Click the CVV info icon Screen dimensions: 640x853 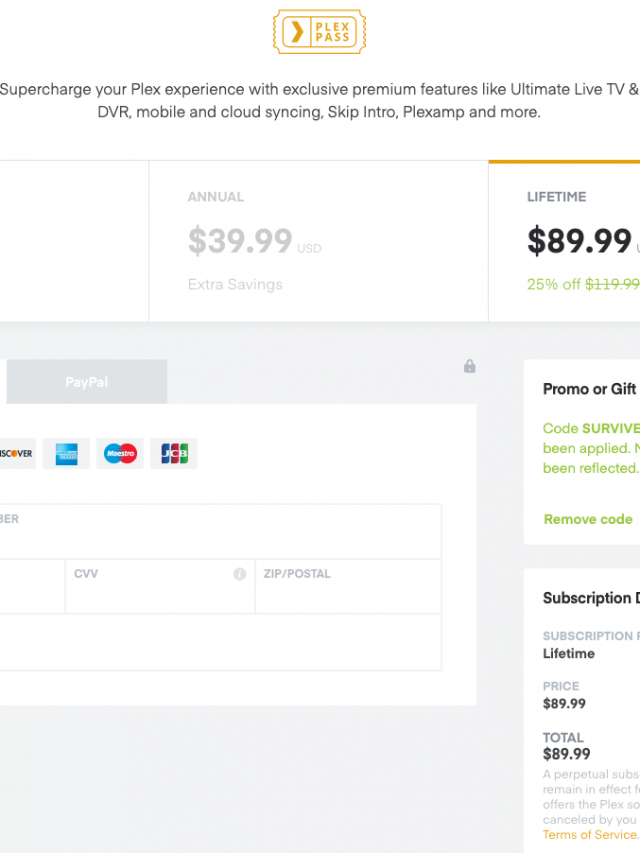click(x=240, y=574)
